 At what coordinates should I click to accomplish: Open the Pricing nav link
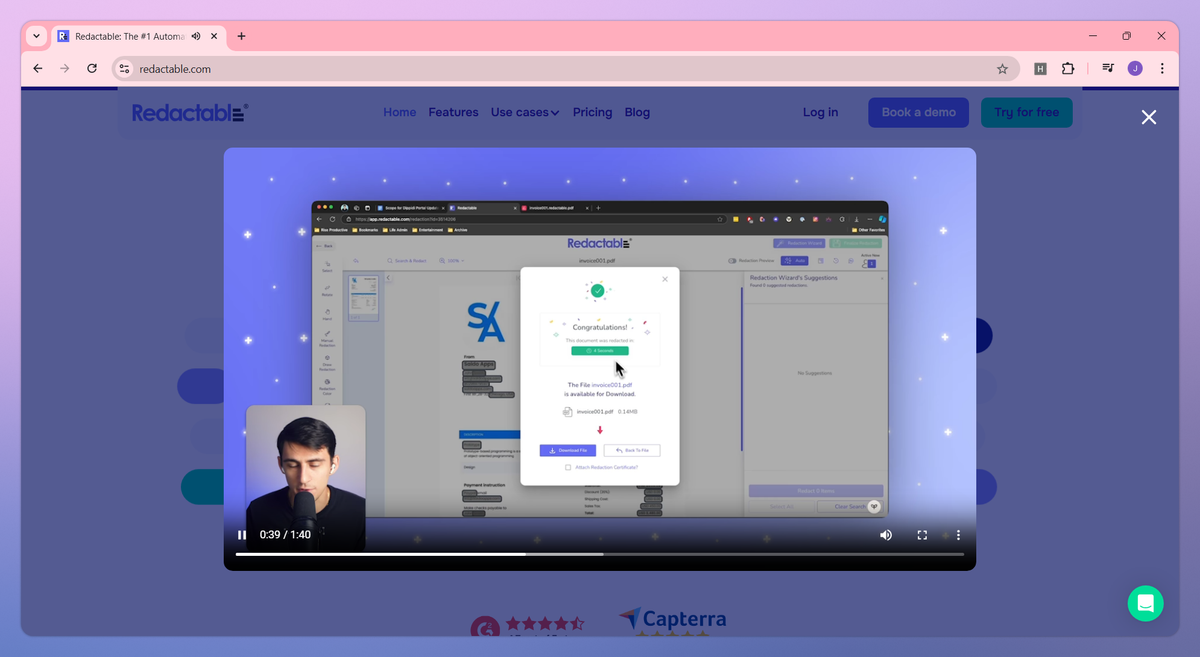click(x=592, y=112)
